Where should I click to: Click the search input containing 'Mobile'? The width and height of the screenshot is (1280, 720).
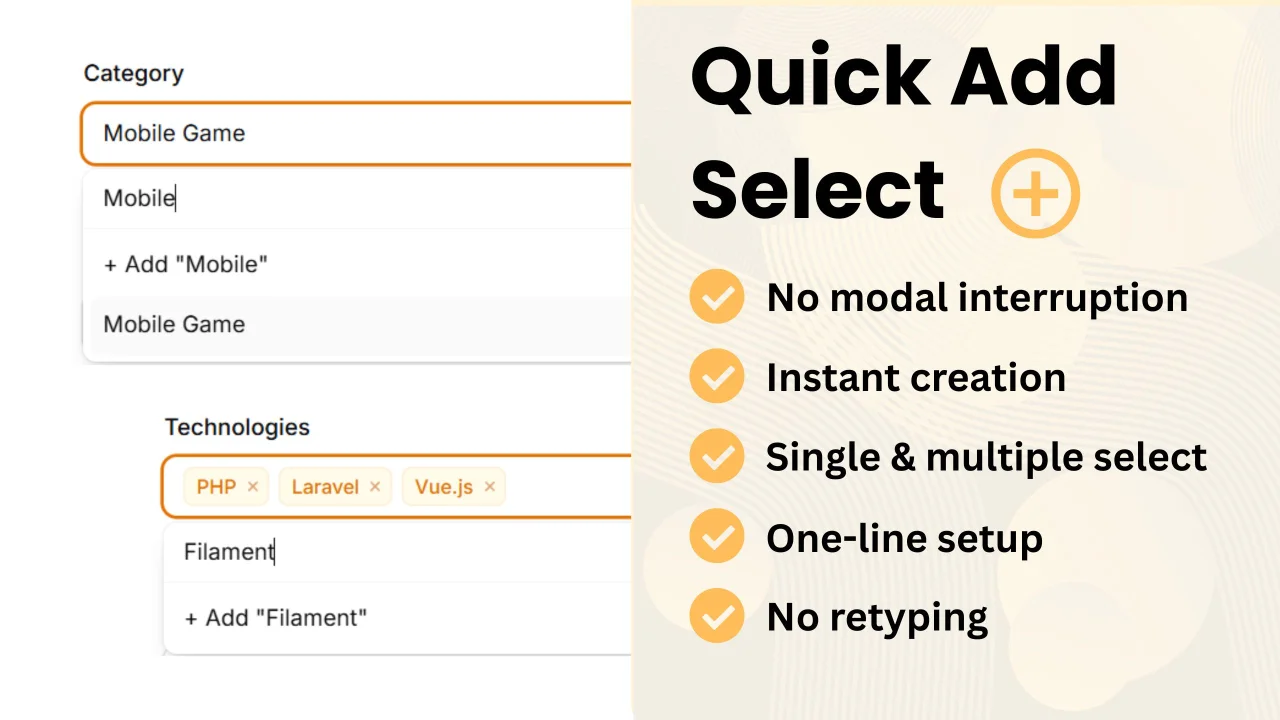coord(300,198)
